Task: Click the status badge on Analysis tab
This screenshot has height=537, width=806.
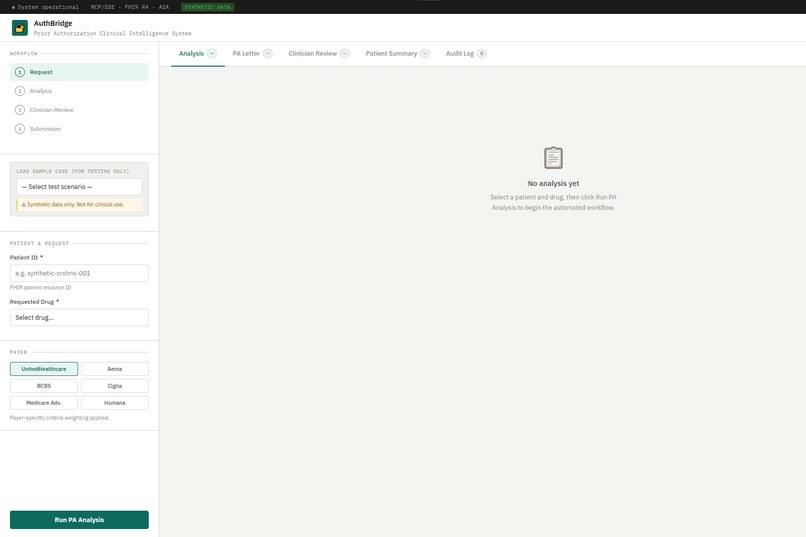Action: [212, 53]
